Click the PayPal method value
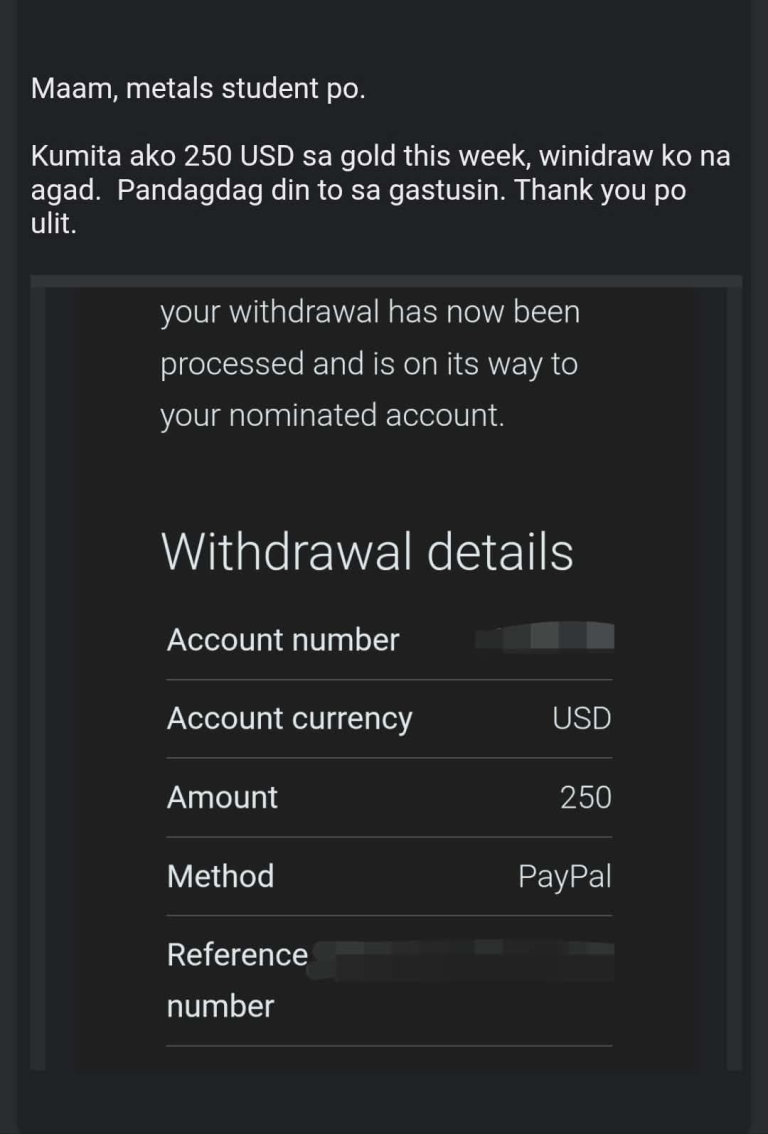 pyautogui.click(x=564, y=876)
